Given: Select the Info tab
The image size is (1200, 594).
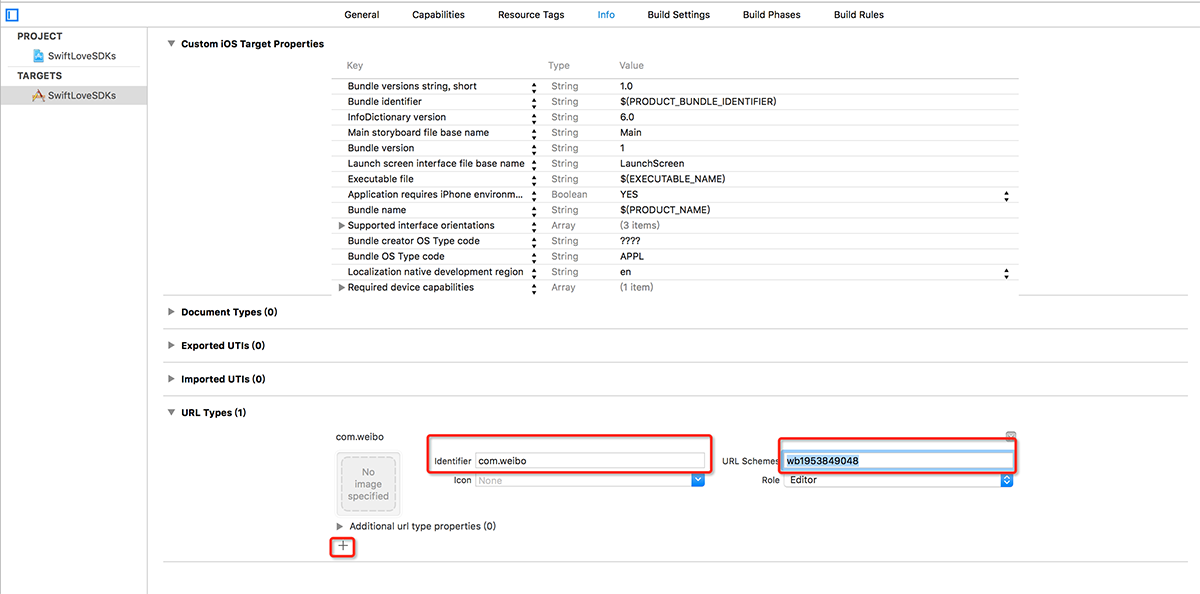Looking at the screenshot, I should pos(606,15).
